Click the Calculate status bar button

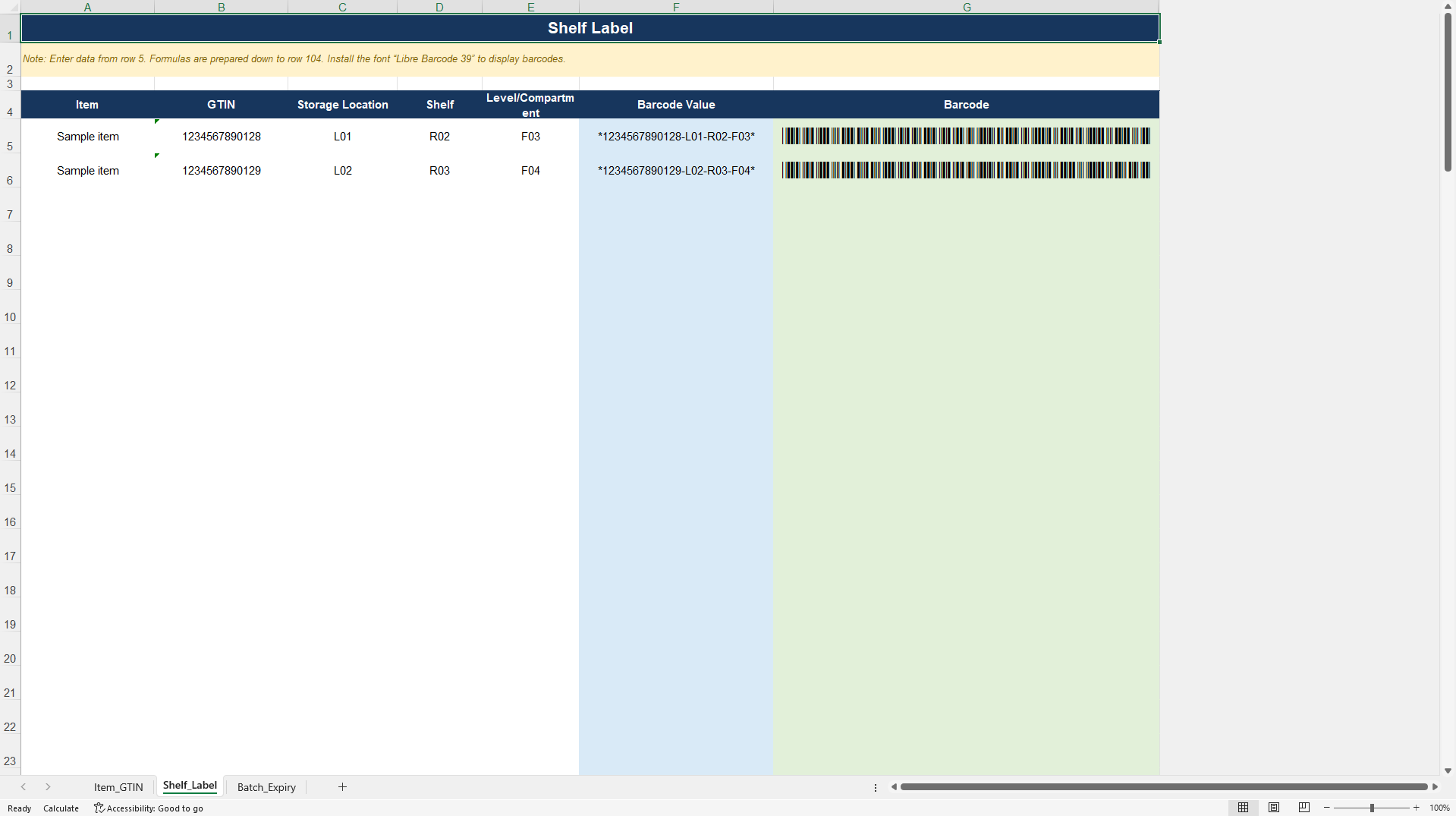(x=61, y=808)
